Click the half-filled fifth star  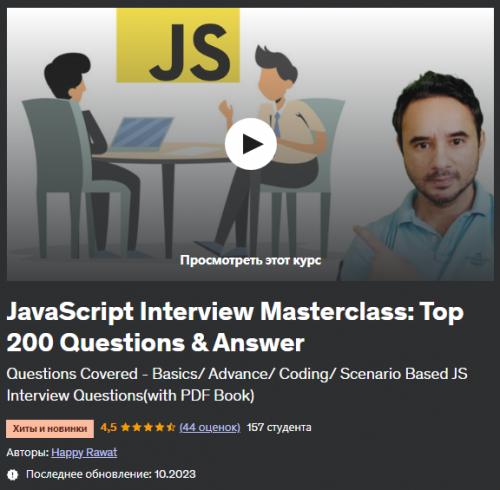click(171, 427)
